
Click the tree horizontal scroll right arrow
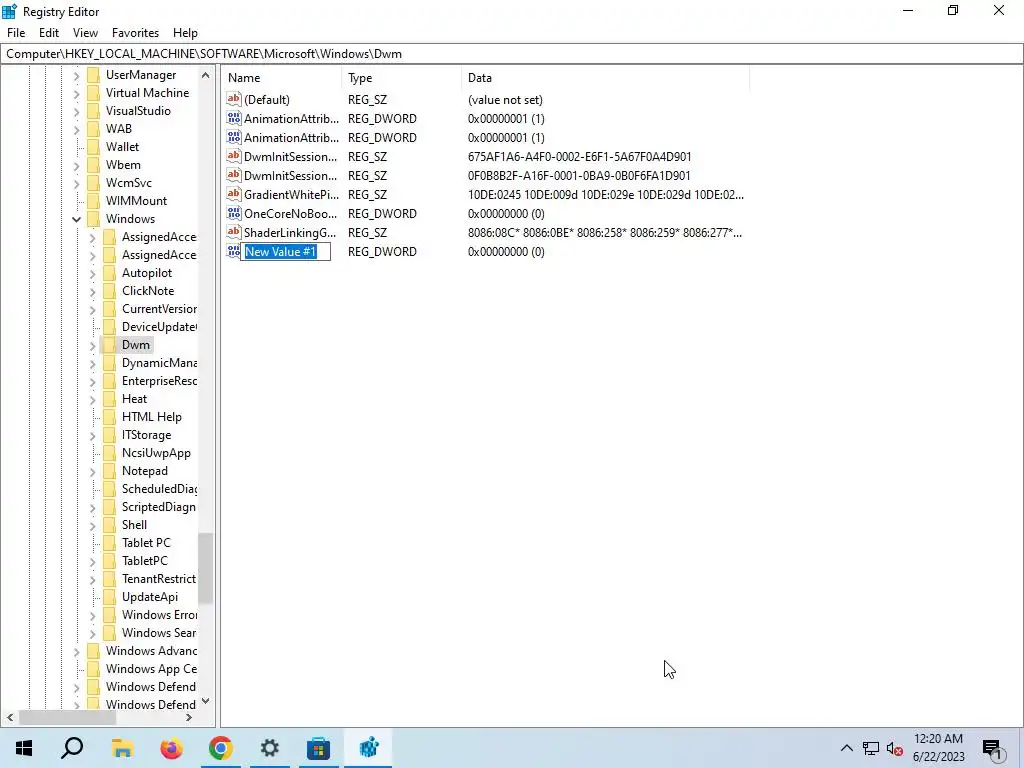[x=189, y=718]
